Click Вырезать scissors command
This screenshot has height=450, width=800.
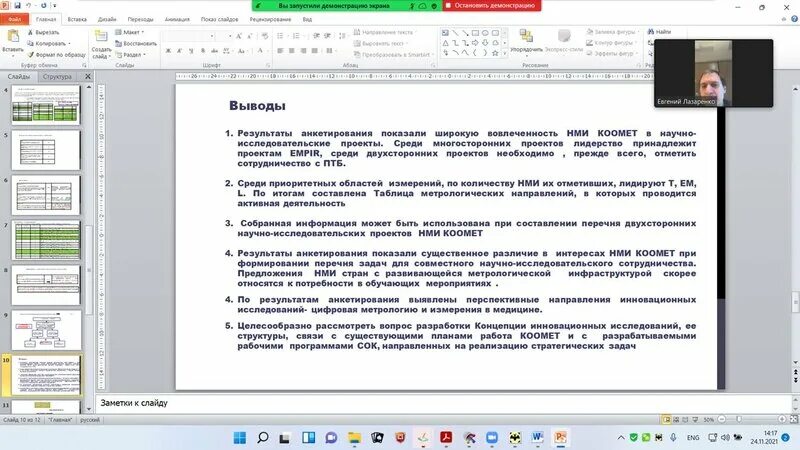coord(43,32)
